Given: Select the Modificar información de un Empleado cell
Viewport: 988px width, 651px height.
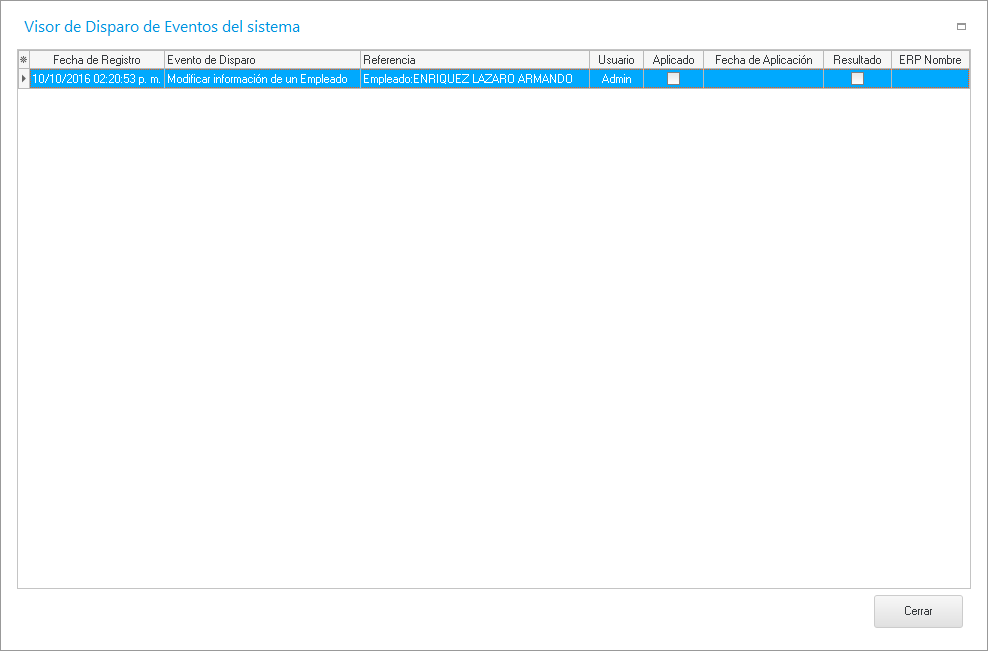Looking at the screenshot, I should (x=262, y=79).
